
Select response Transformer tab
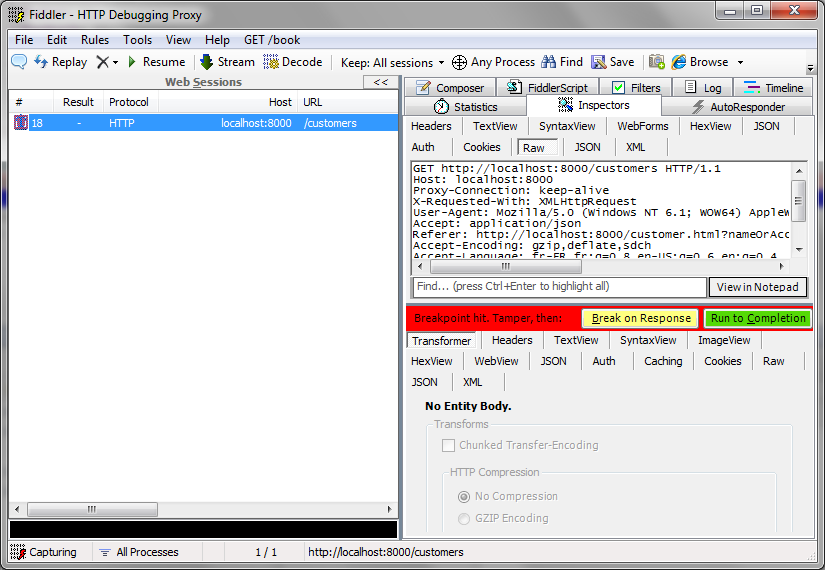pyautogui.click(x=441, y=341)
